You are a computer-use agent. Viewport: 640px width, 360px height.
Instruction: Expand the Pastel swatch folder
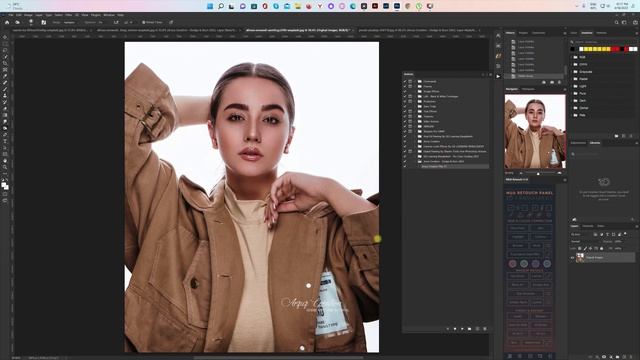pyautogui.click(x=572, y=79)
